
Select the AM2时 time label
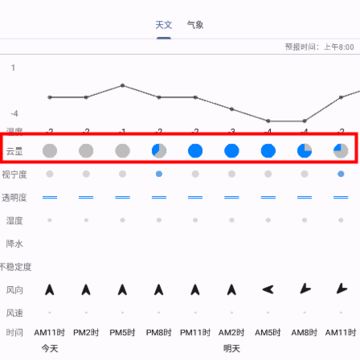coord(232,333)
